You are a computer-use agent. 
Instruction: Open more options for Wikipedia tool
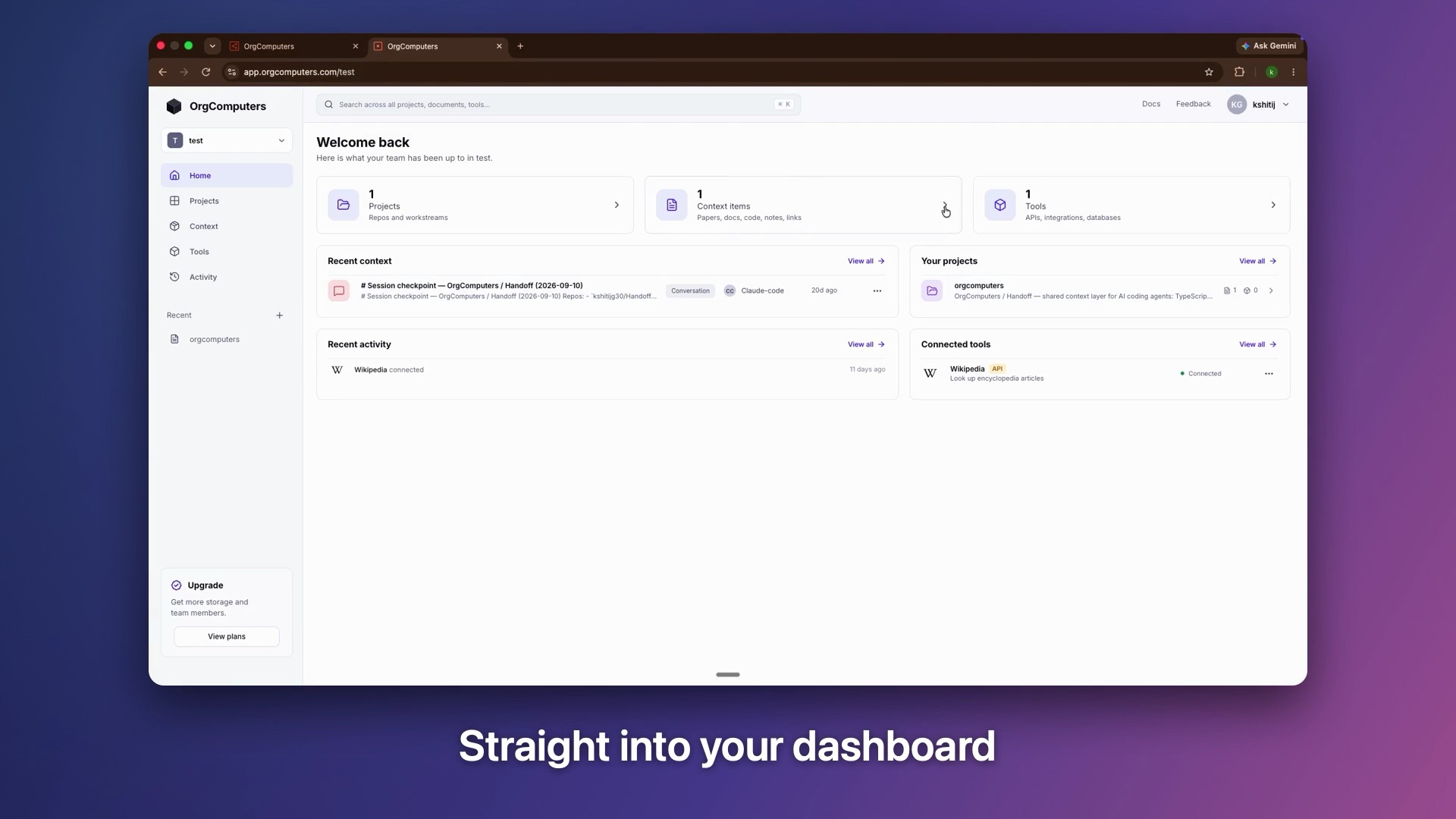coord(1269,374)
